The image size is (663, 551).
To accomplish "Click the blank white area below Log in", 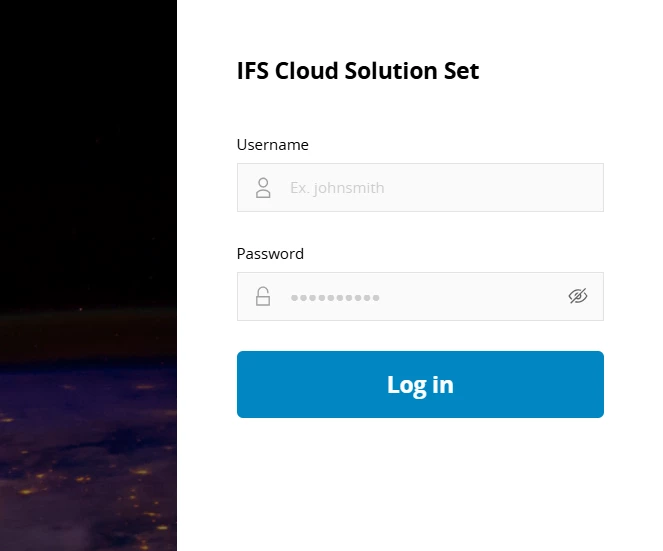I will (x=420, y=480).
